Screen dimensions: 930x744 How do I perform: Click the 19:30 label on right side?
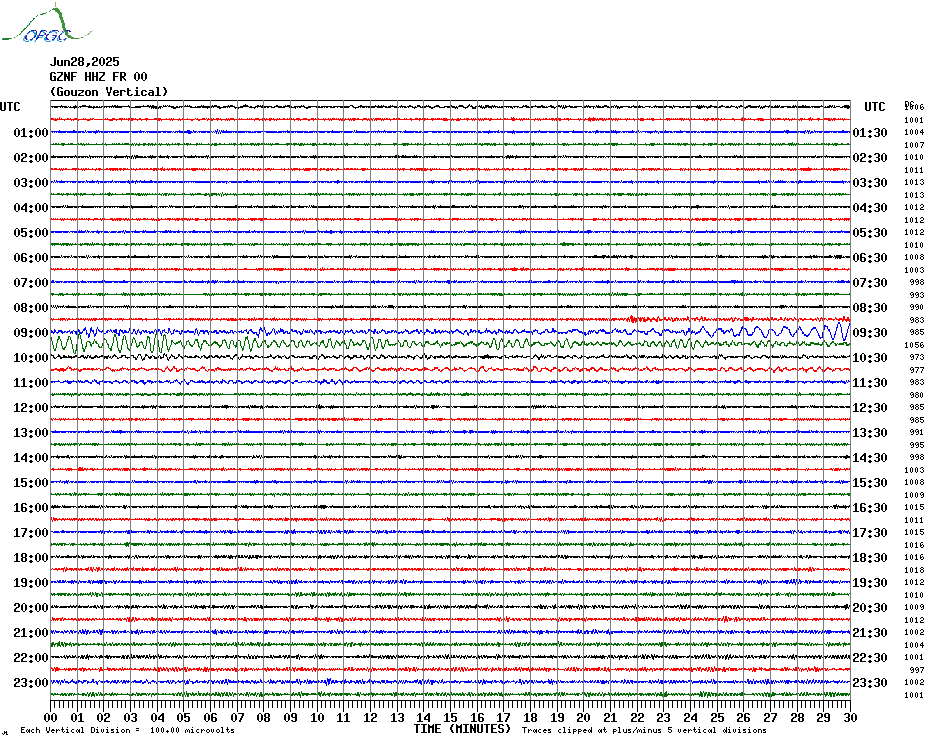[870, 583]
